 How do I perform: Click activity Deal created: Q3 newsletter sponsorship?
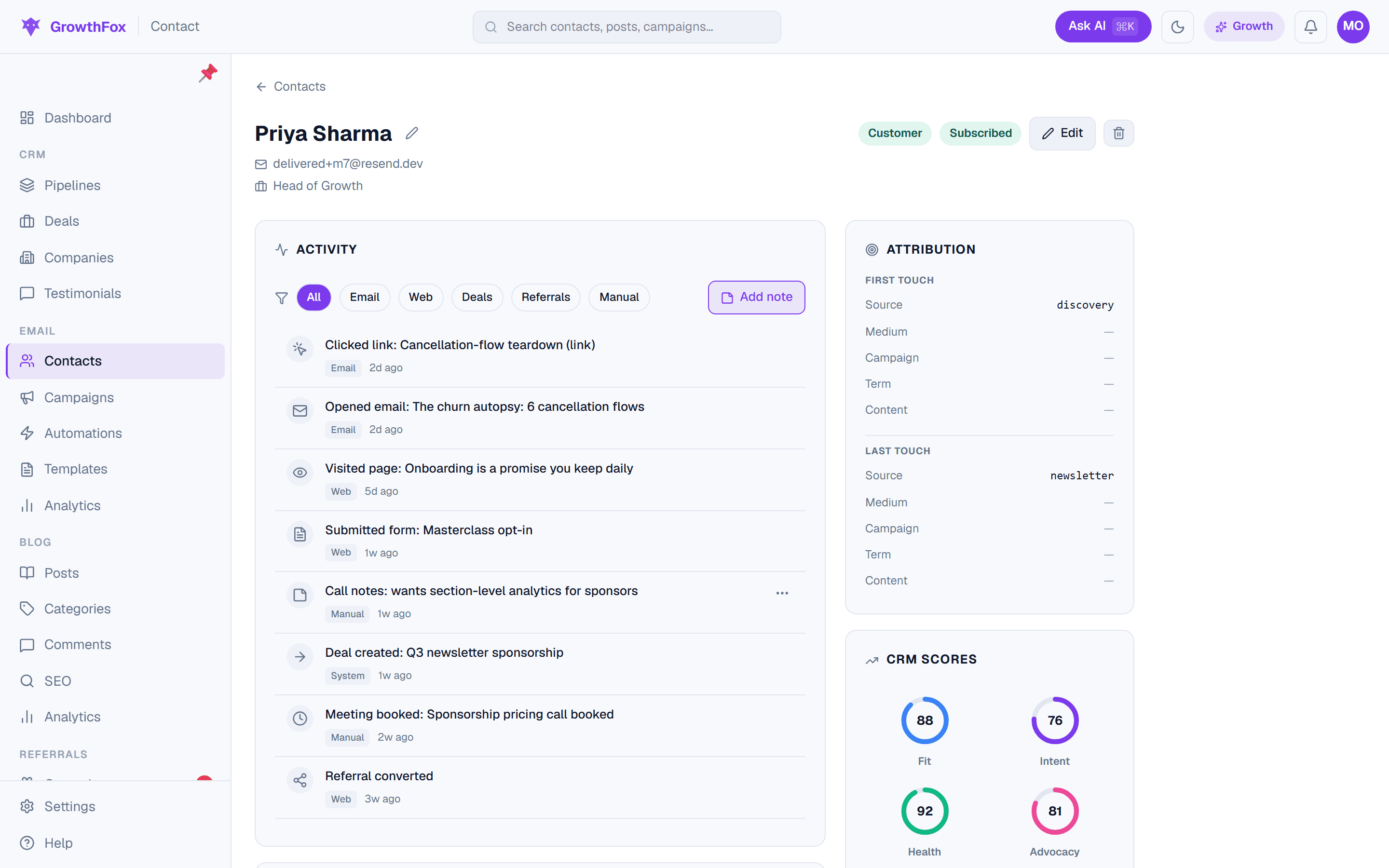(444, 653)
